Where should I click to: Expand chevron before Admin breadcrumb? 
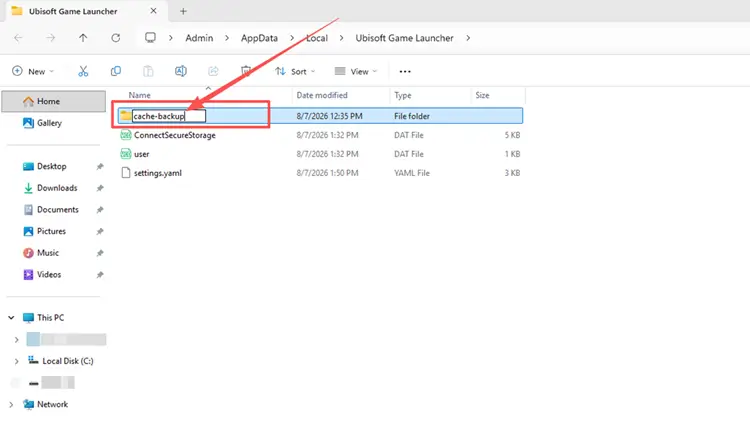(171, 38)
